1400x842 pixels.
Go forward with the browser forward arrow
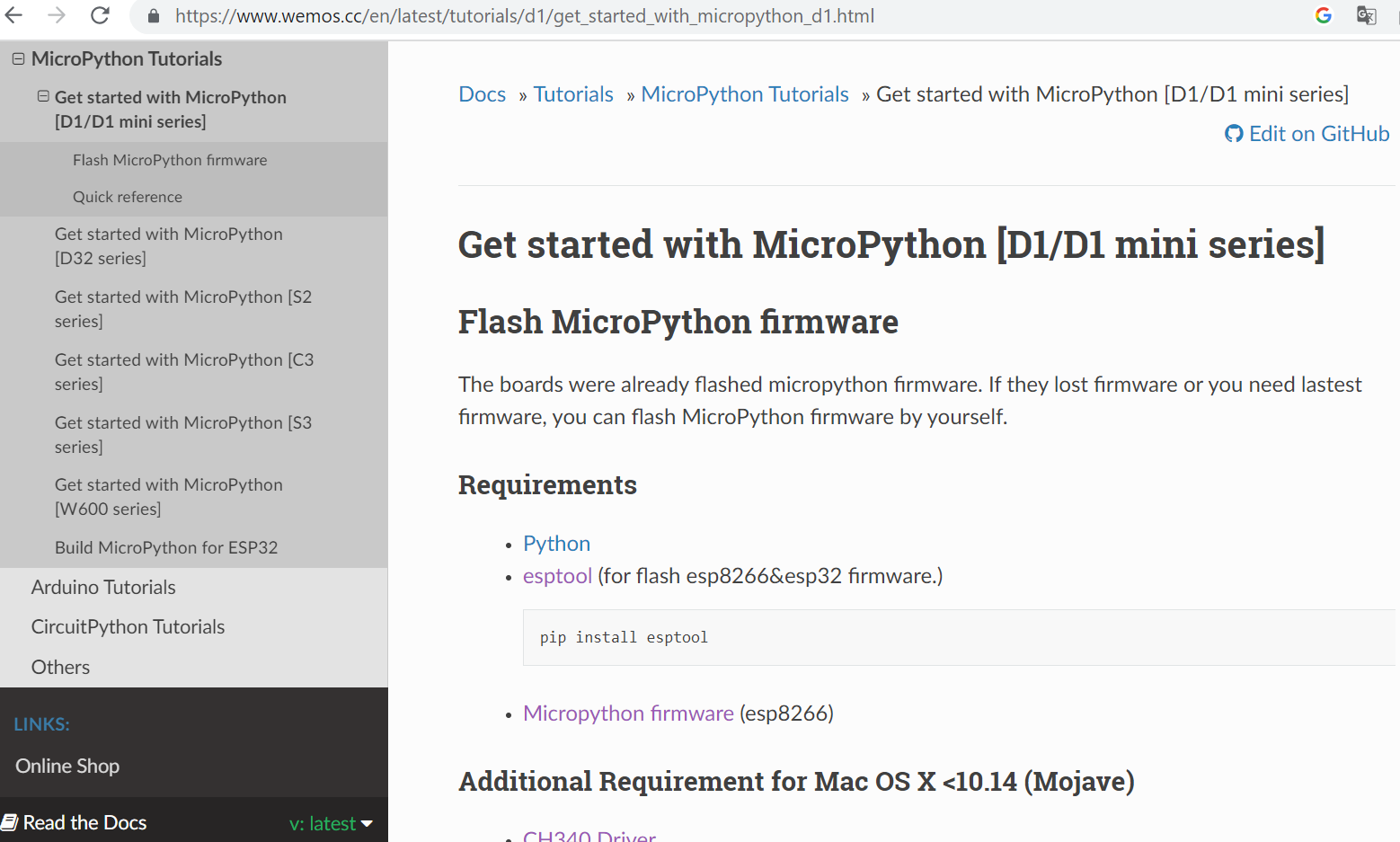57,15
